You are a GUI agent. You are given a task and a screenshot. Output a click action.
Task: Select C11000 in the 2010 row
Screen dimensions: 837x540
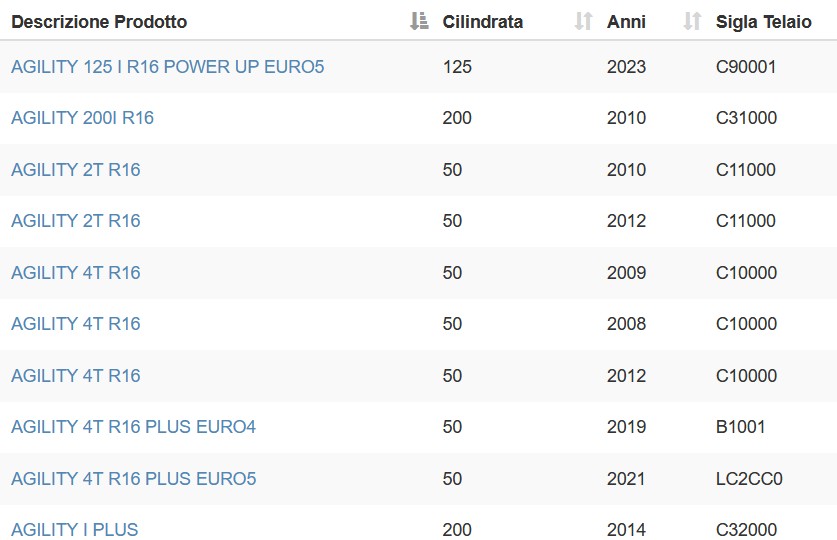746,170
